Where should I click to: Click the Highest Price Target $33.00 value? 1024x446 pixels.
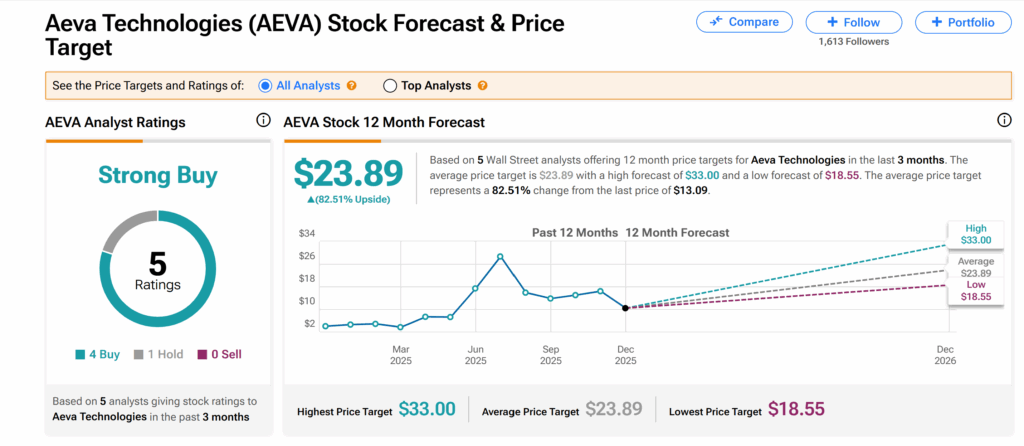(427, 409)
